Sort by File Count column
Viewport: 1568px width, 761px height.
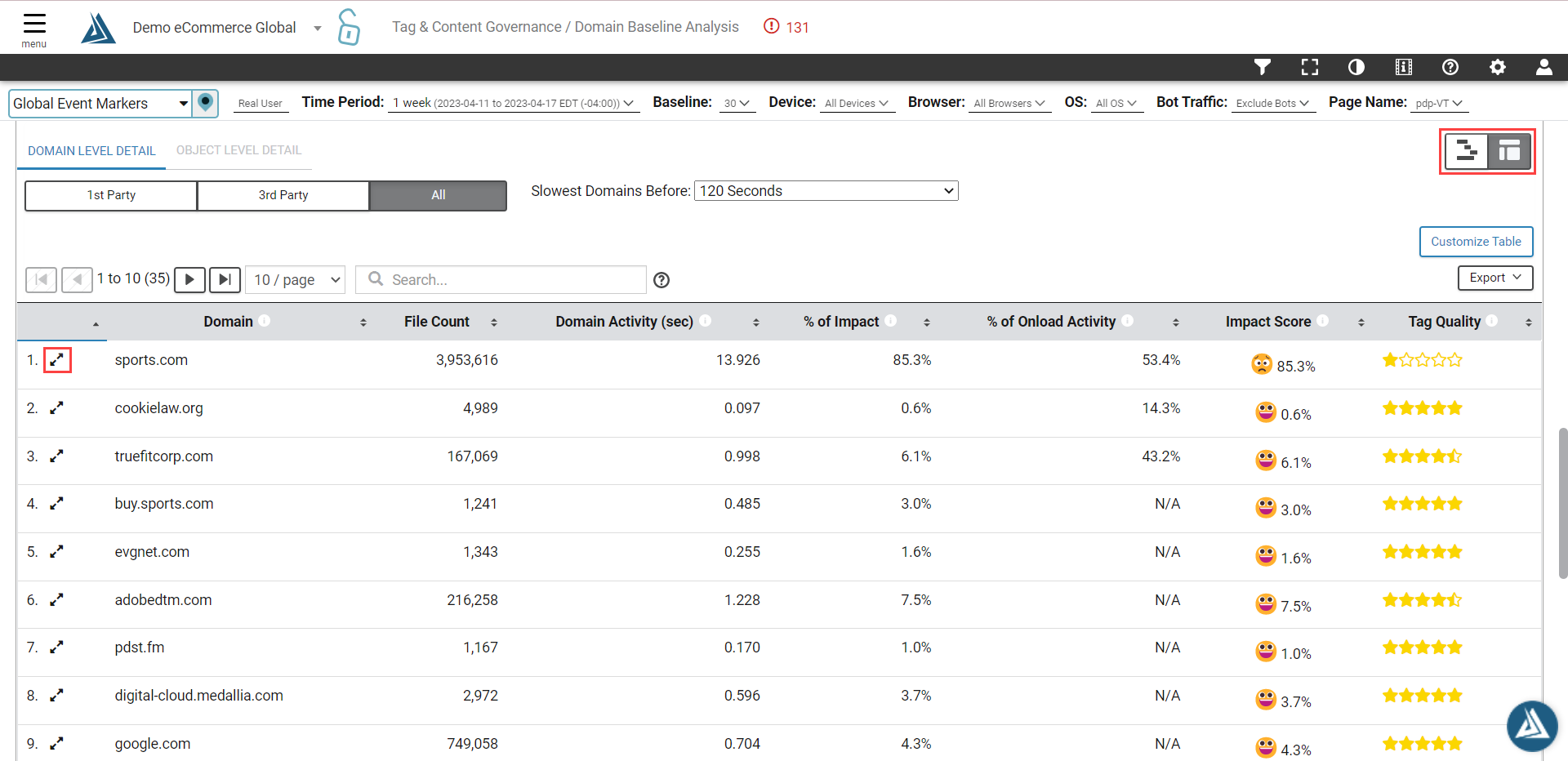pos(494,323)
